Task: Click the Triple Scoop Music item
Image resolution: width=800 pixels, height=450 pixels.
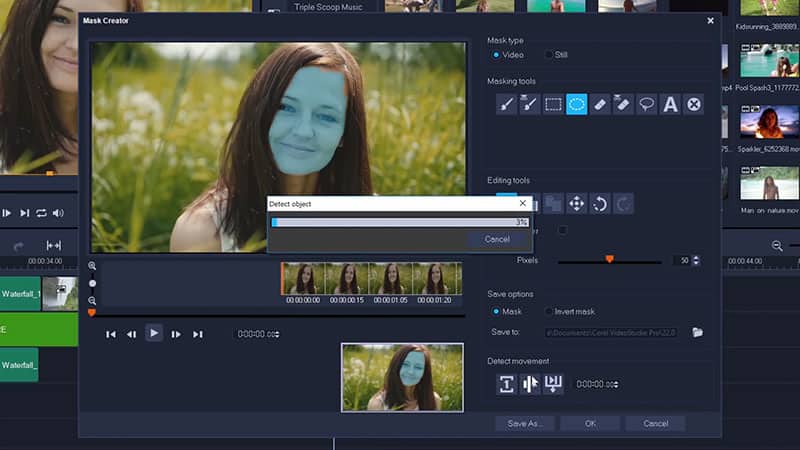Action: coord(328,7)
